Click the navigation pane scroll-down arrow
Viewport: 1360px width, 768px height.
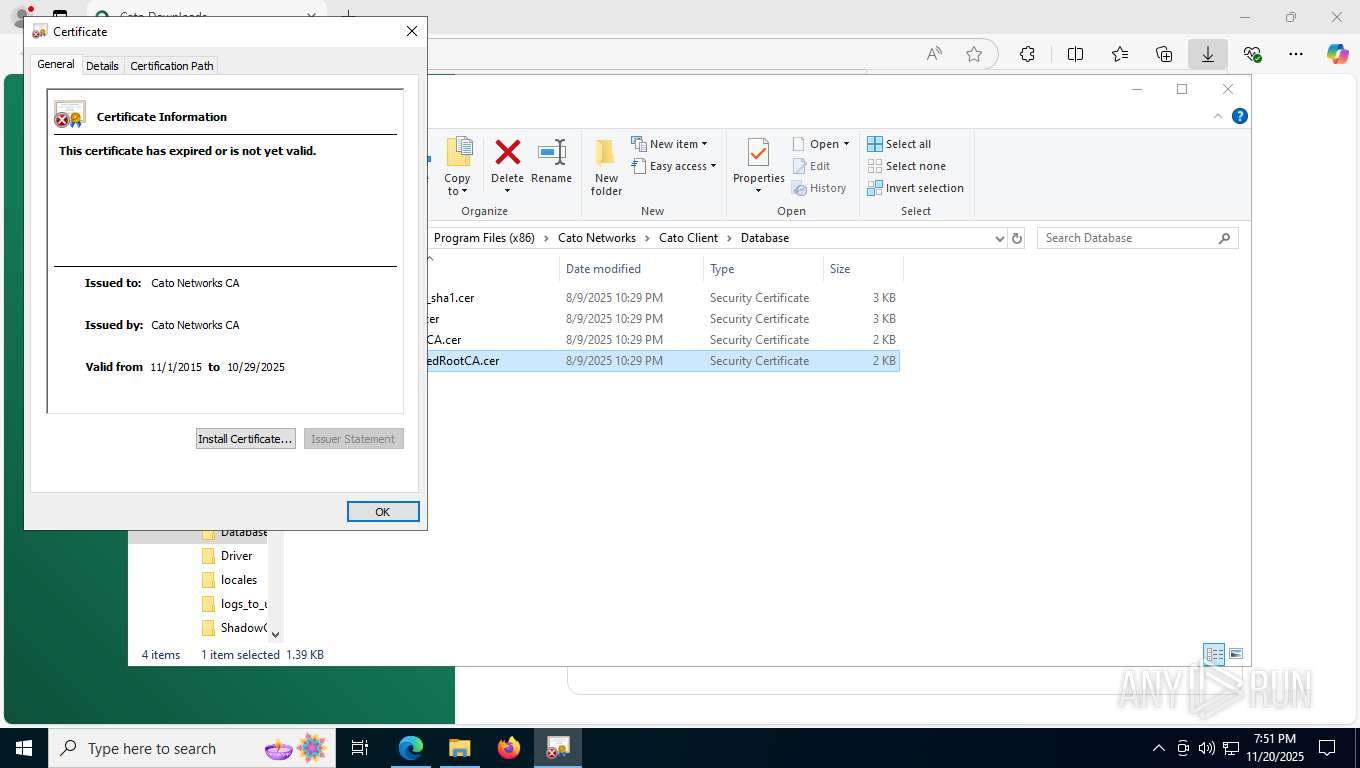276,634
